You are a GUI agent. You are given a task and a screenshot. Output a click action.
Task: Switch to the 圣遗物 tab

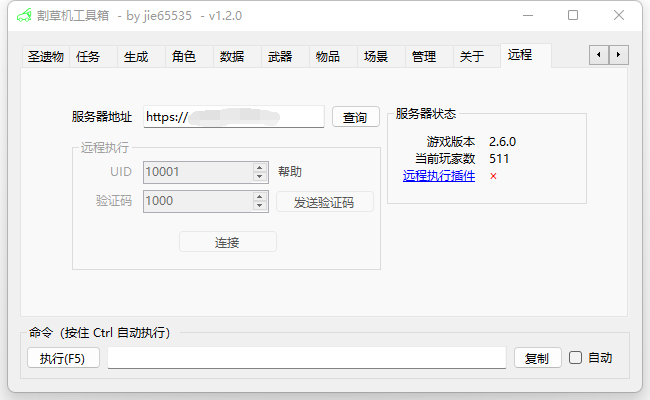pos(46,57)
